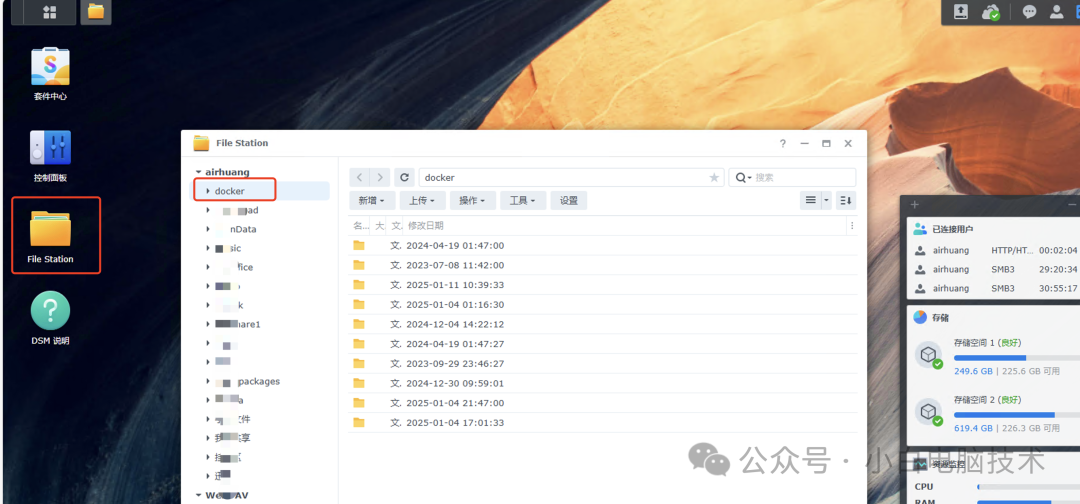Go back with the left arrow in File Station
Screen dimensions: 1080x504
point(359,178)
